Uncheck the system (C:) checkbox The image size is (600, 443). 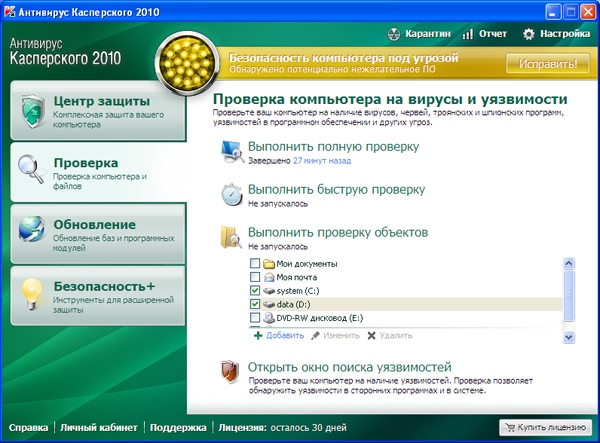coord(255,290)
